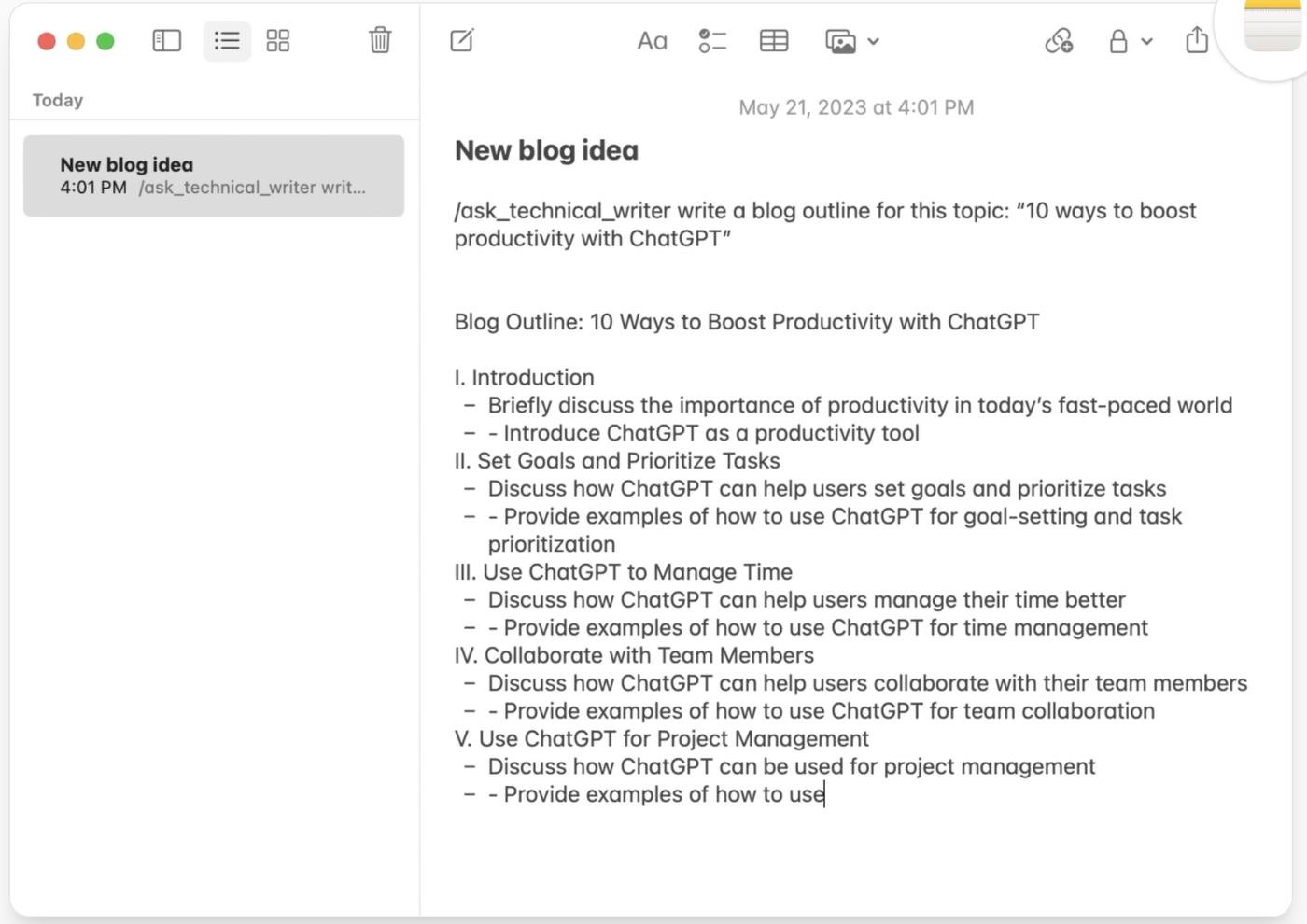1307x924 pixels.
Task: Insert a checklist using checklist icon
Action: pyautogui.click(x=712, y=41)
